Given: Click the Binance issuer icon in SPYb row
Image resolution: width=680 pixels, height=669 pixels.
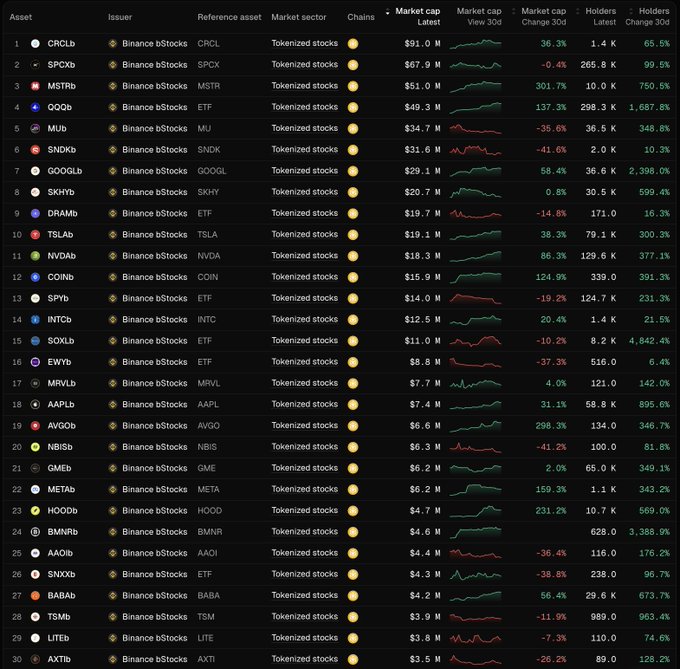Looking at the screenshot, I should click(113, 298).
